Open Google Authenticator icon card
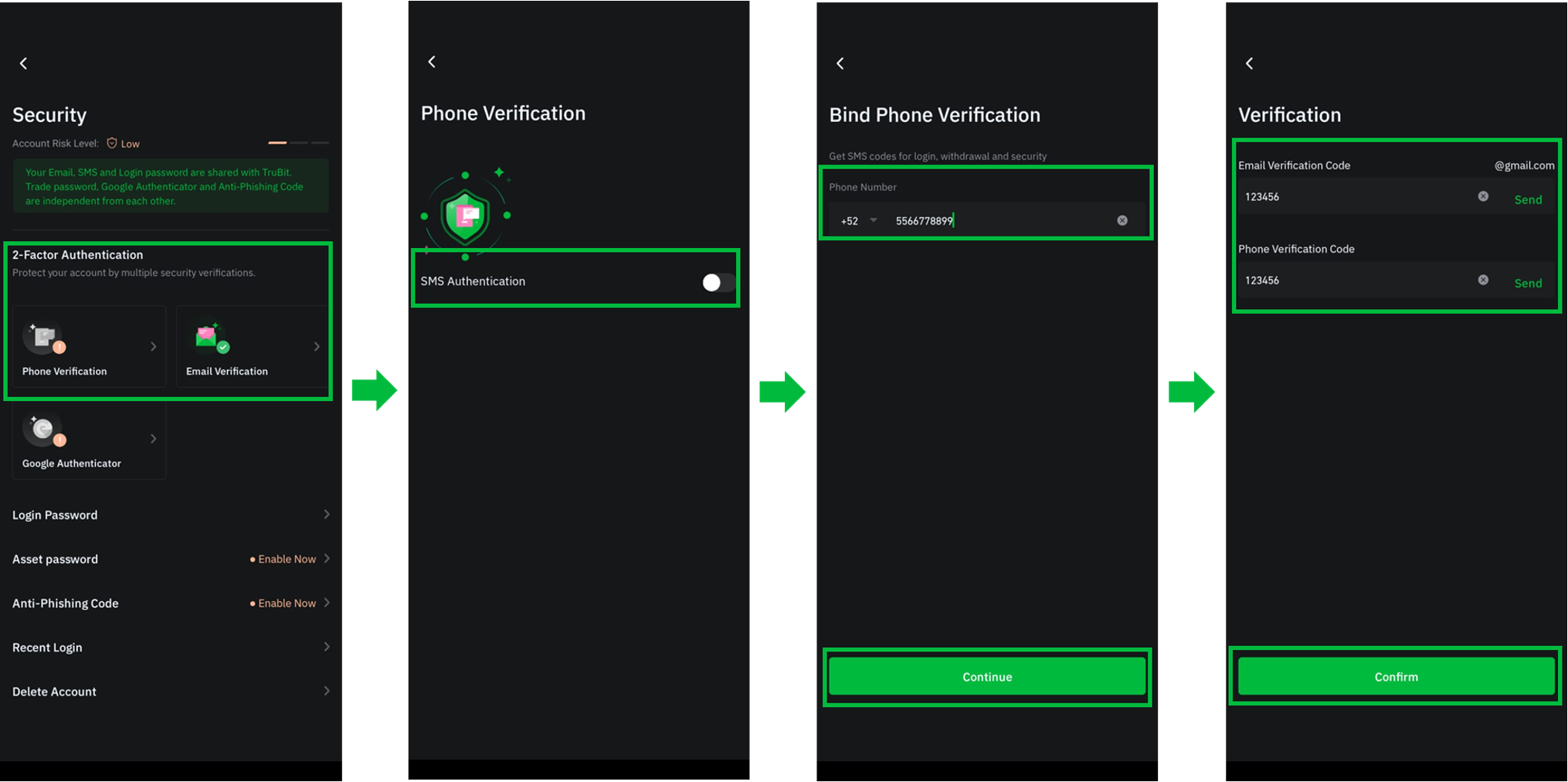The width and height of the screenshot is (1568, 782). (x=90, y=439)
